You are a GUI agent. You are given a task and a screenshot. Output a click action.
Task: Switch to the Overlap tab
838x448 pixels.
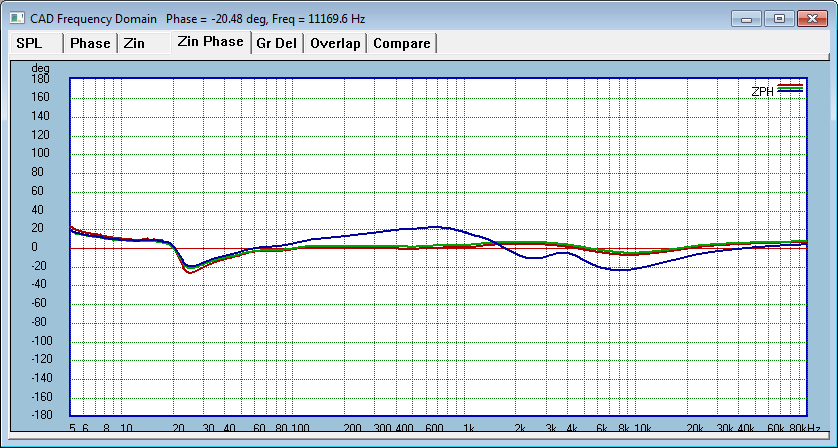[x=335, y=43]
